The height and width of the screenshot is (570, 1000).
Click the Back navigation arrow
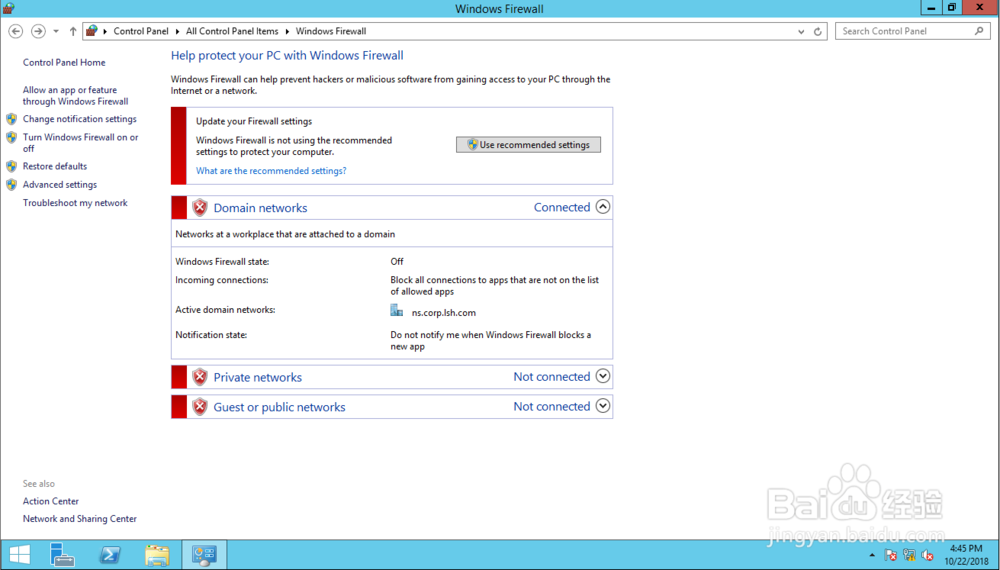[16, 31]
